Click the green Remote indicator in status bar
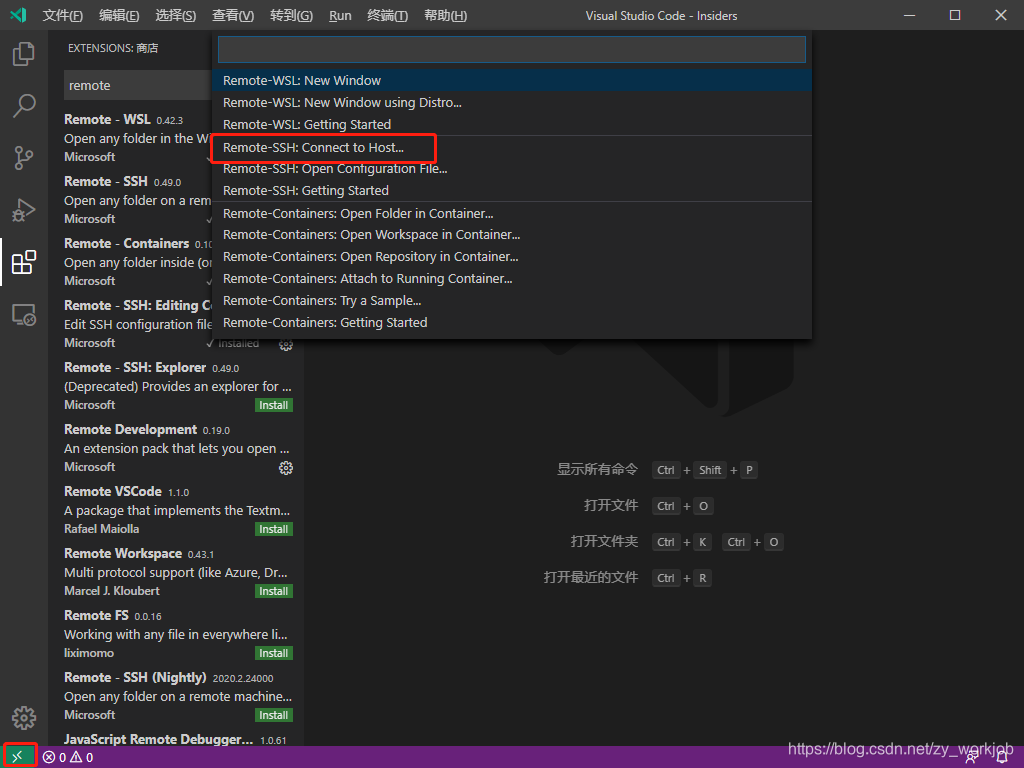Viewport: 1024px width, 768px height. pyautogui.click(x=19, y=757)
